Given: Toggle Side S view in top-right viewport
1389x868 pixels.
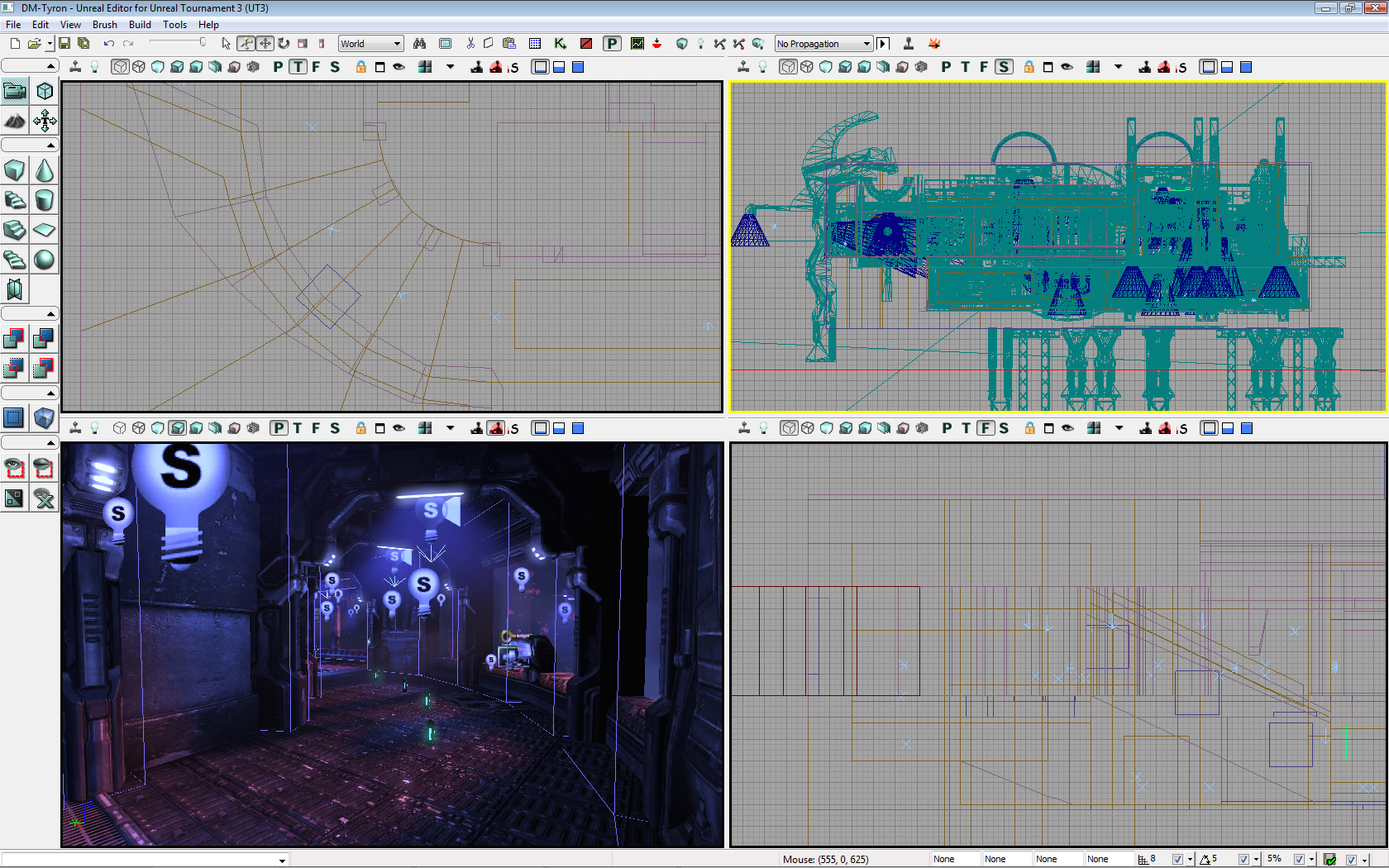Looking at the screenshot, I should point(1004,67).
